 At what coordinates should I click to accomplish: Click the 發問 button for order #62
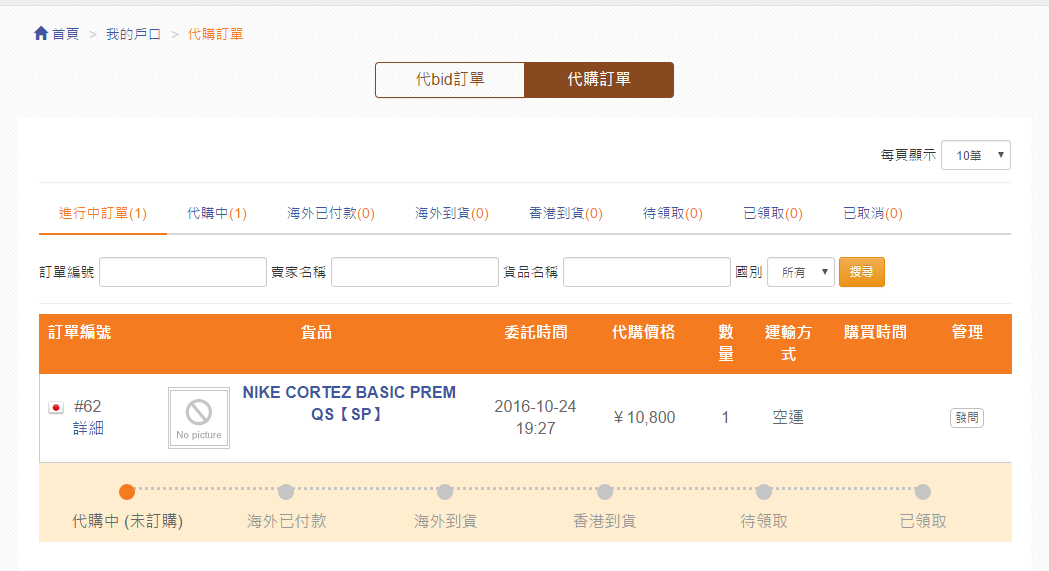point(967,418)
